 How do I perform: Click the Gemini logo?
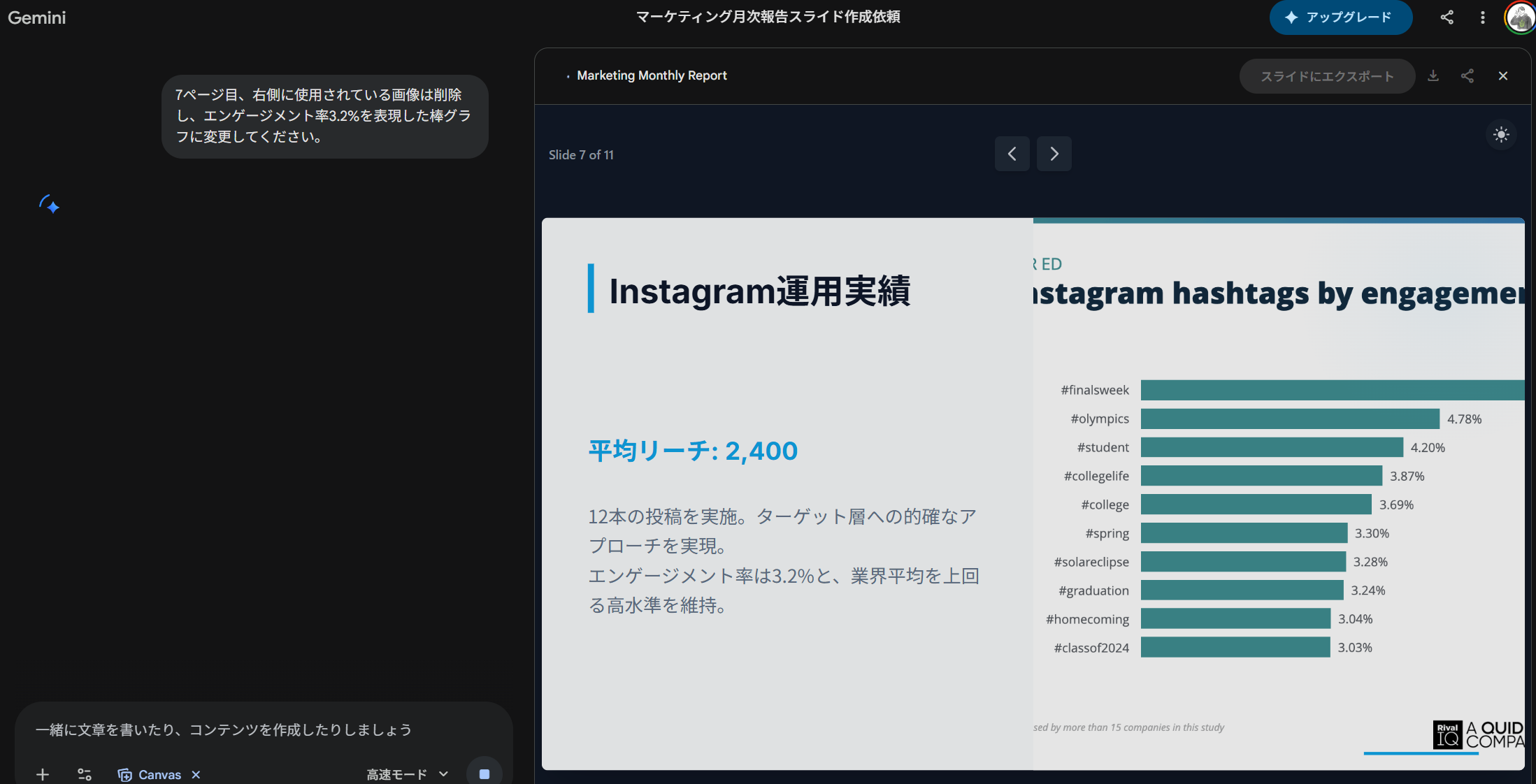point(36,17)
